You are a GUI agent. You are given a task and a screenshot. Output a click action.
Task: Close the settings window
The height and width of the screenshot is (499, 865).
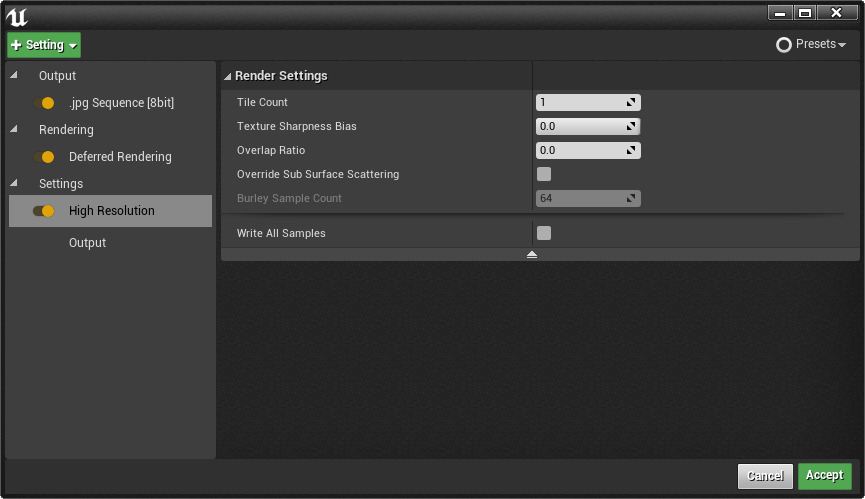click(x=837, y=13)
